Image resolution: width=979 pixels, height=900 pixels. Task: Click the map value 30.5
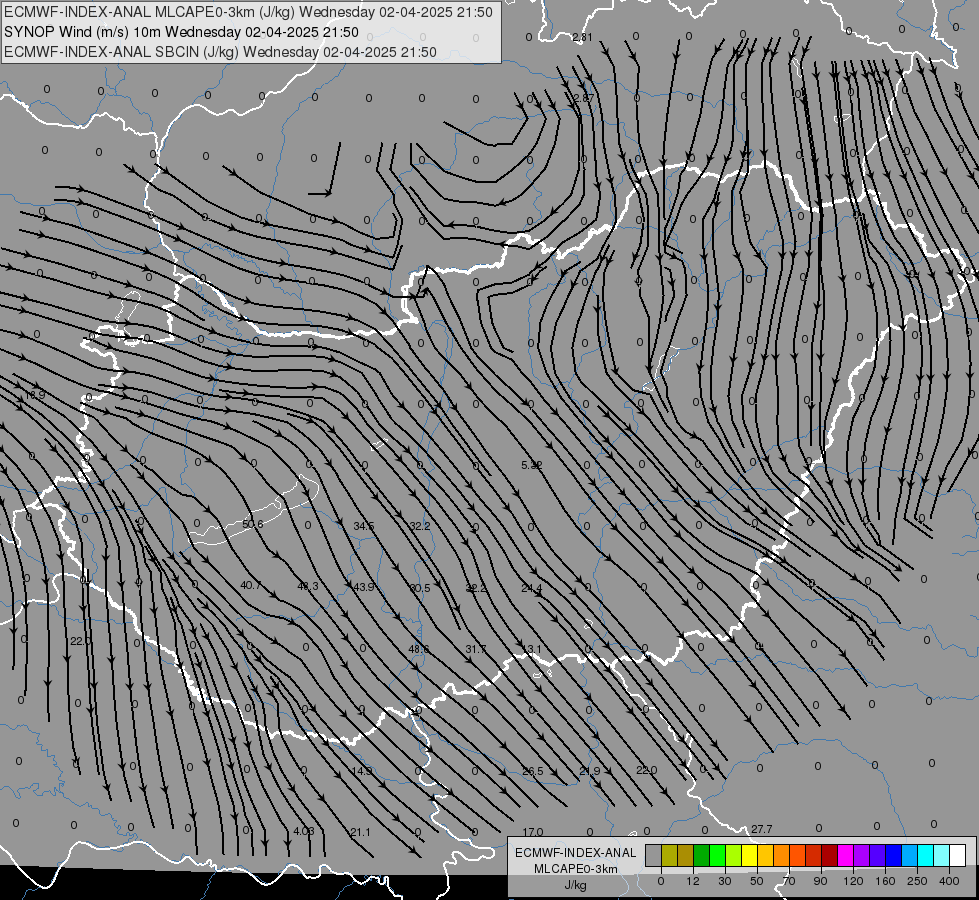tap(420, 588)
